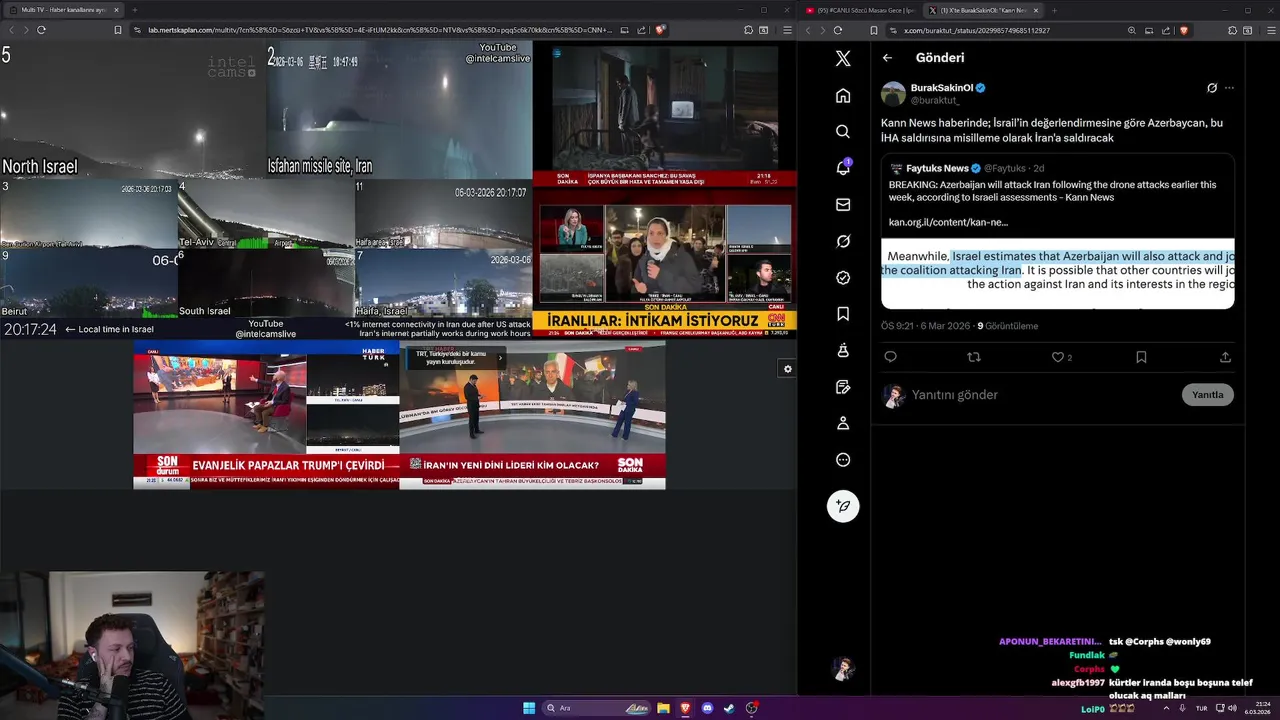Reload the Multi TV page
The image size is (1280, 720).
[x=41, y=30]
